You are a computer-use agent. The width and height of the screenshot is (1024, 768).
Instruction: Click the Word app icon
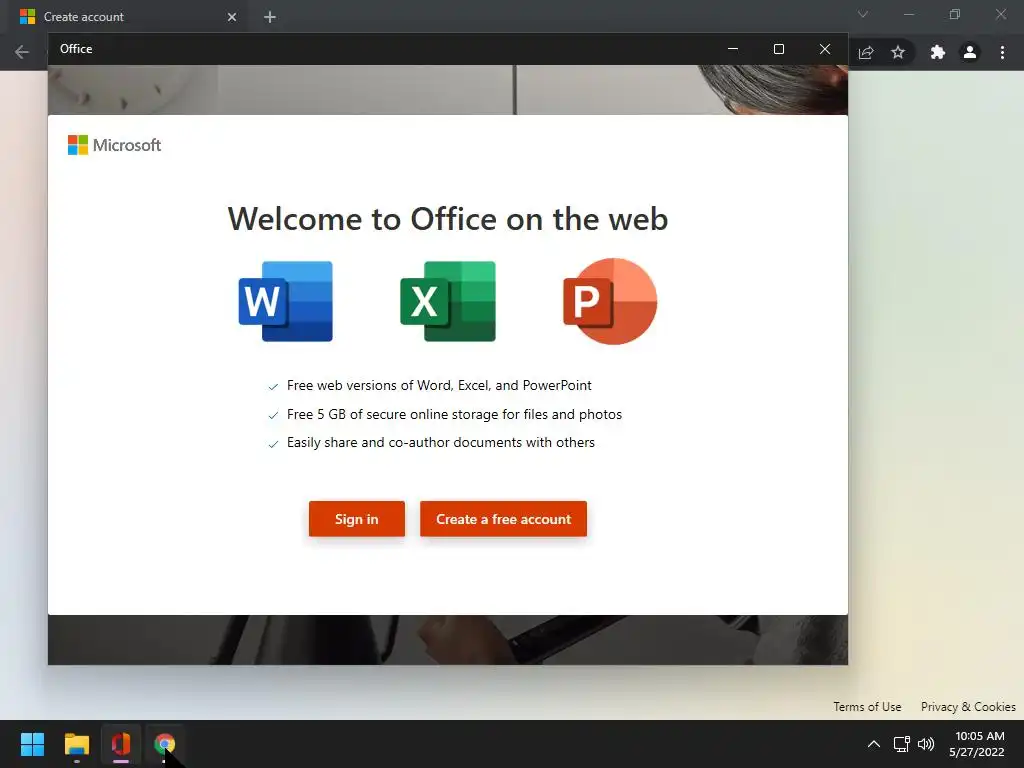click(285, 301)
